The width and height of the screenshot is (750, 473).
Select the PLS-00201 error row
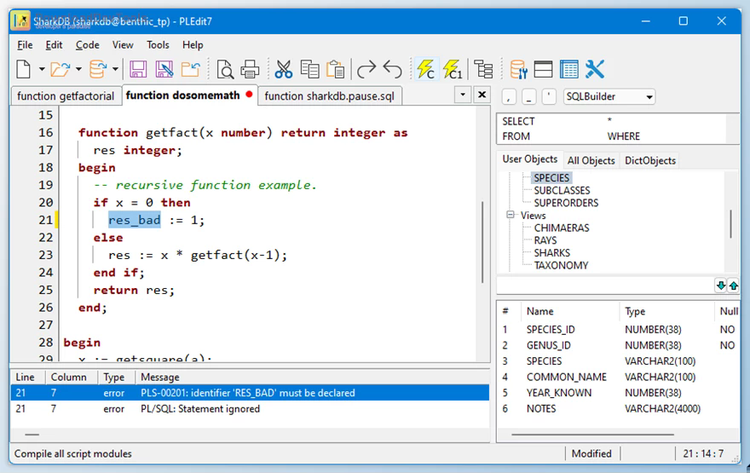pyautogui.click(x=250, y=393)
